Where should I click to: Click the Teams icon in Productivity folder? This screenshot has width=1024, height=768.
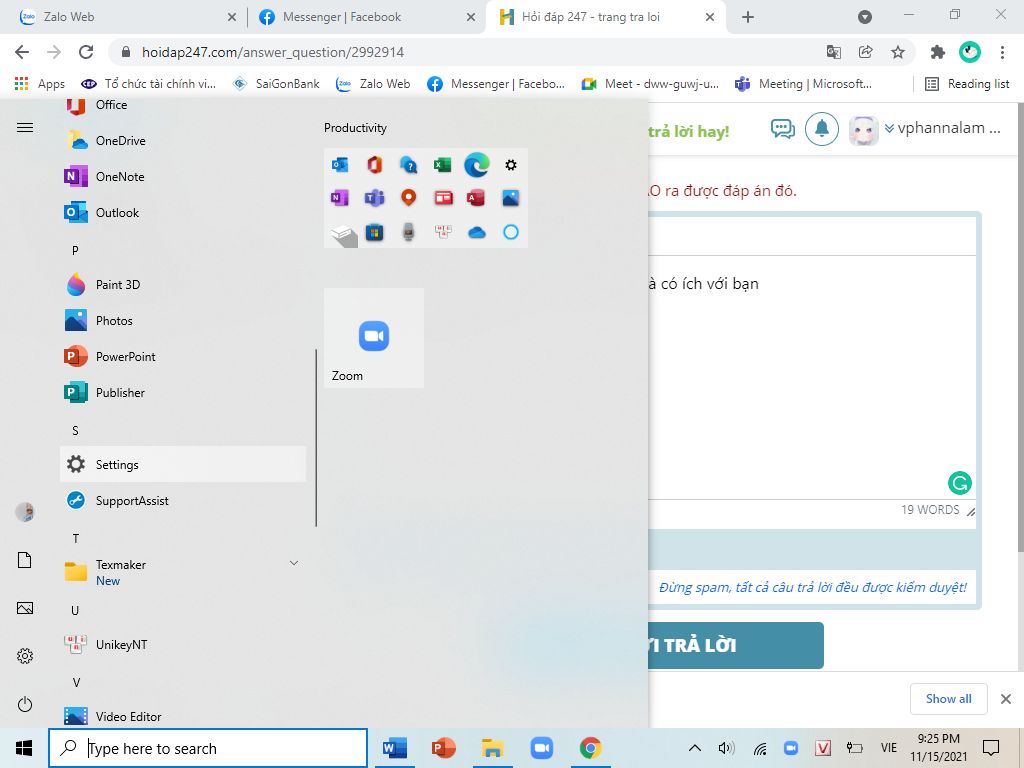point(374,198)
